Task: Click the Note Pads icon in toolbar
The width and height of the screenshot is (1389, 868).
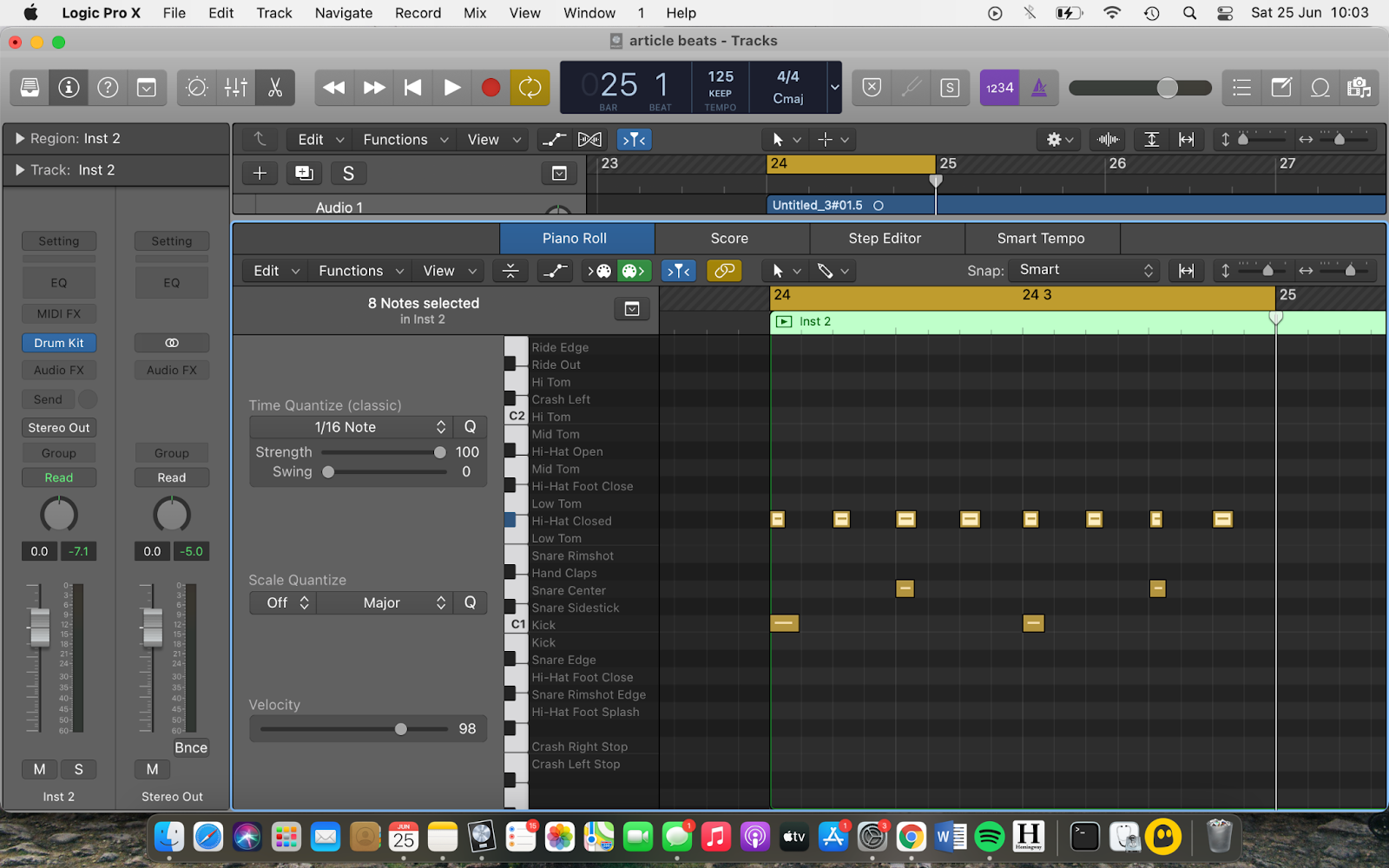Action: 1280,88
